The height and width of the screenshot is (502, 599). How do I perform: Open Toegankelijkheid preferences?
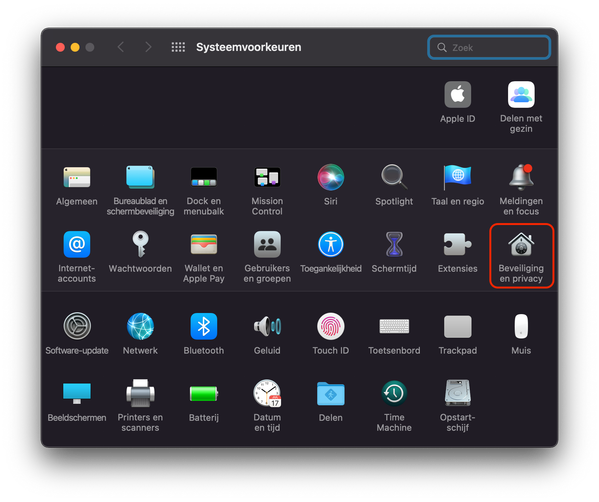click(x=330, y=245)
